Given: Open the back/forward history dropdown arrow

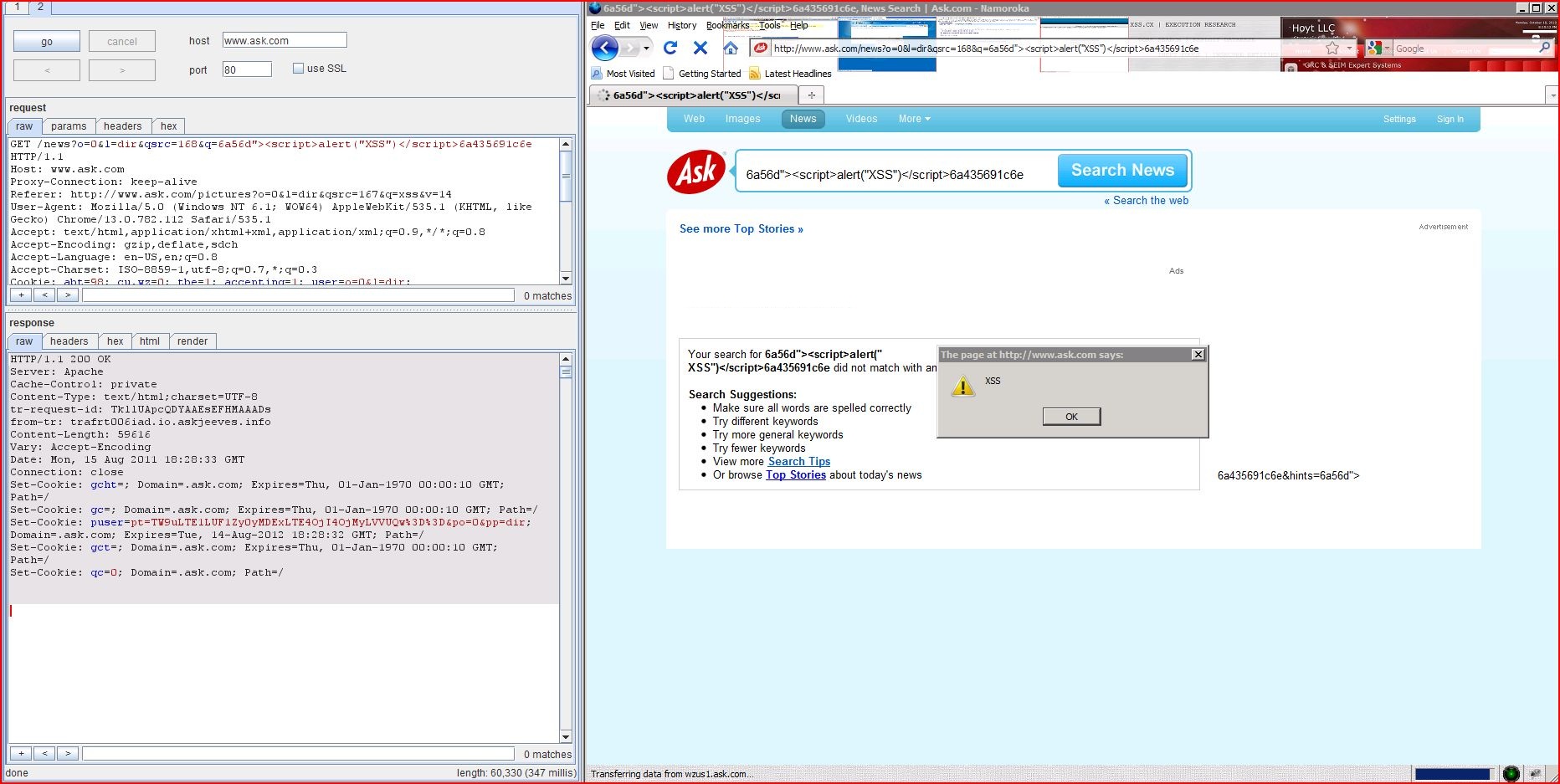Looking at the screenshot, I should pyautogui.click(x=646, y=49).
